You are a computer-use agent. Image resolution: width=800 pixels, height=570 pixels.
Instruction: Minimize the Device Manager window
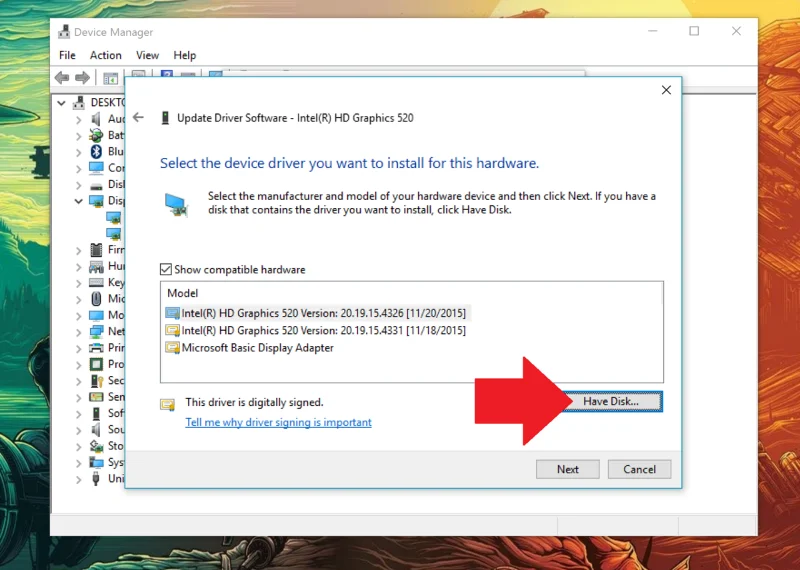click(x=653, y=31)
